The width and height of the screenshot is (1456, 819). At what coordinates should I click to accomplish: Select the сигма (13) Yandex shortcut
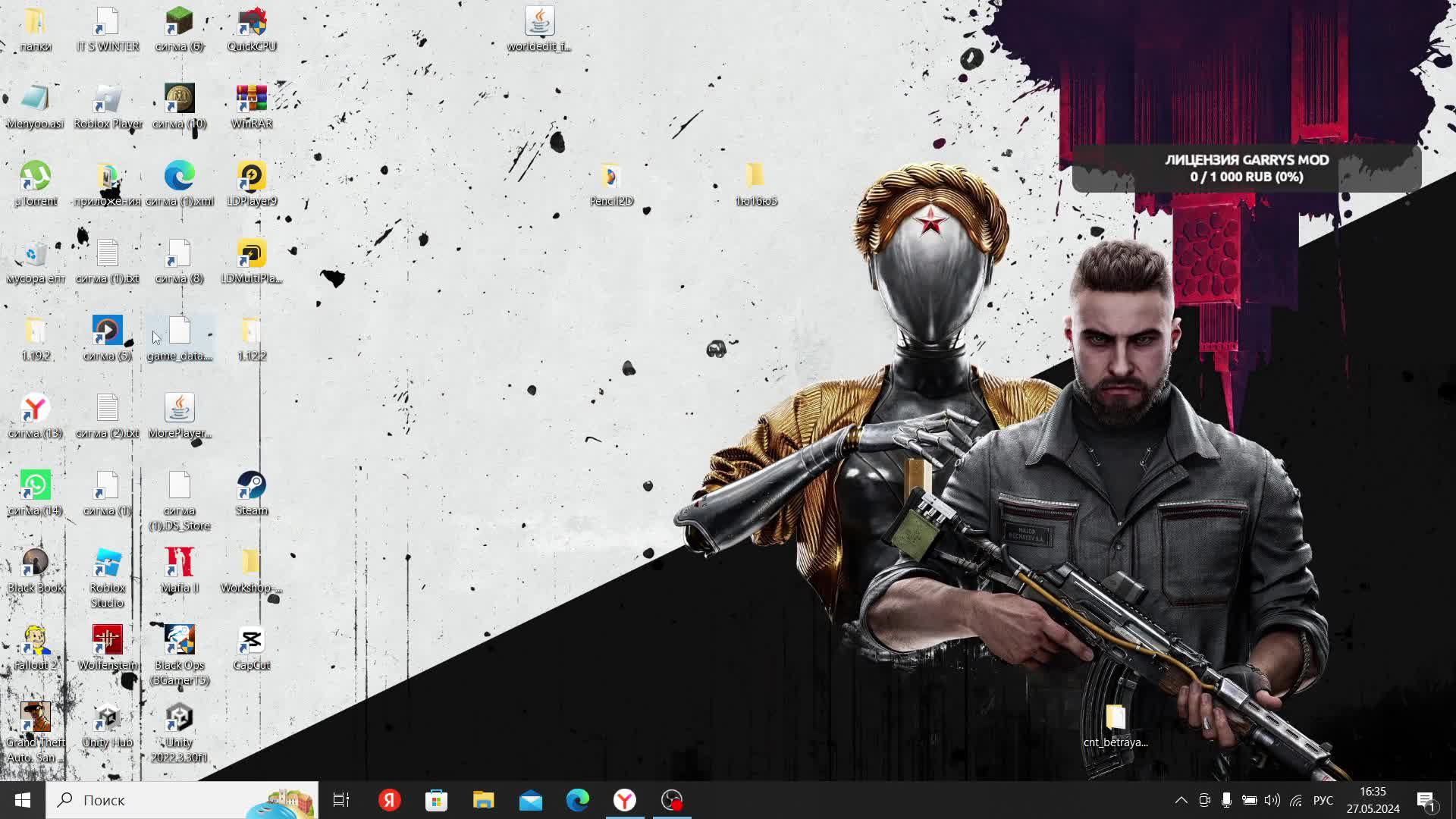(x=36, y=417)
